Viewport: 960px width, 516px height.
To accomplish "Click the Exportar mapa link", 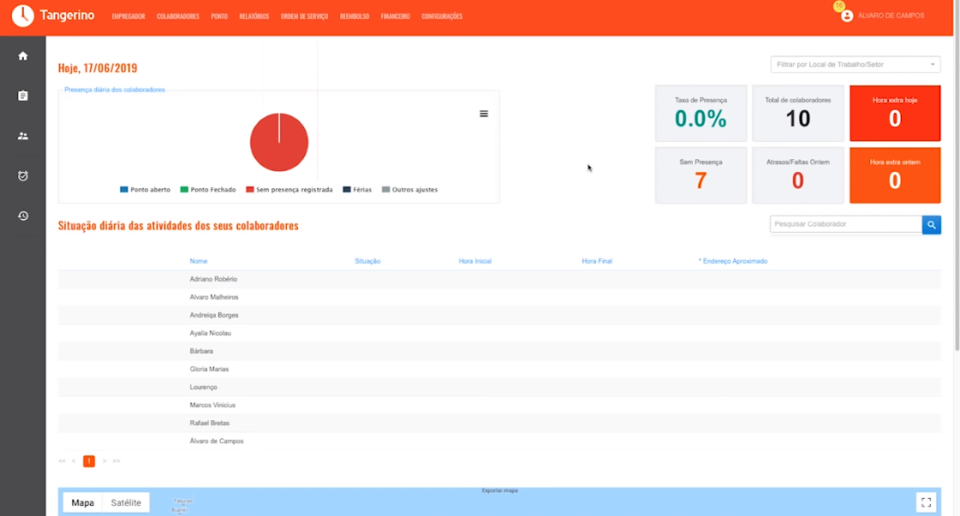I will [x=500, y=490].
